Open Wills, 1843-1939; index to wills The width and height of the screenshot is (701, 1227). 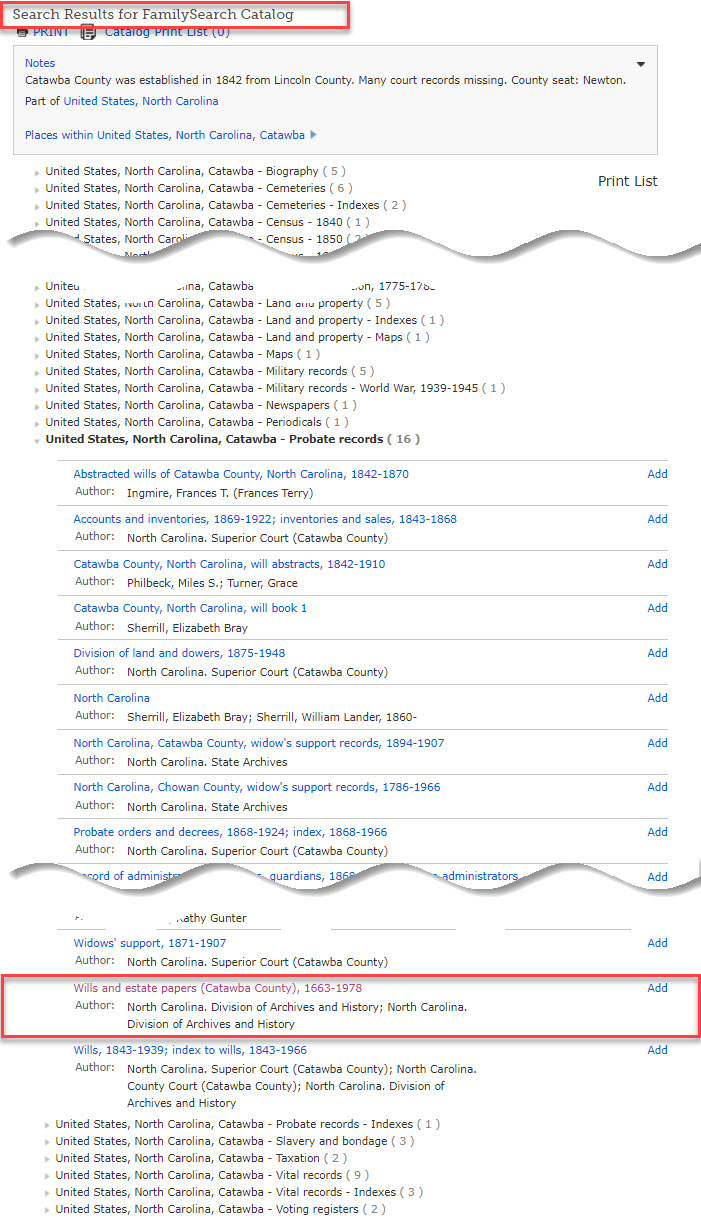[x=190, y=1050]
